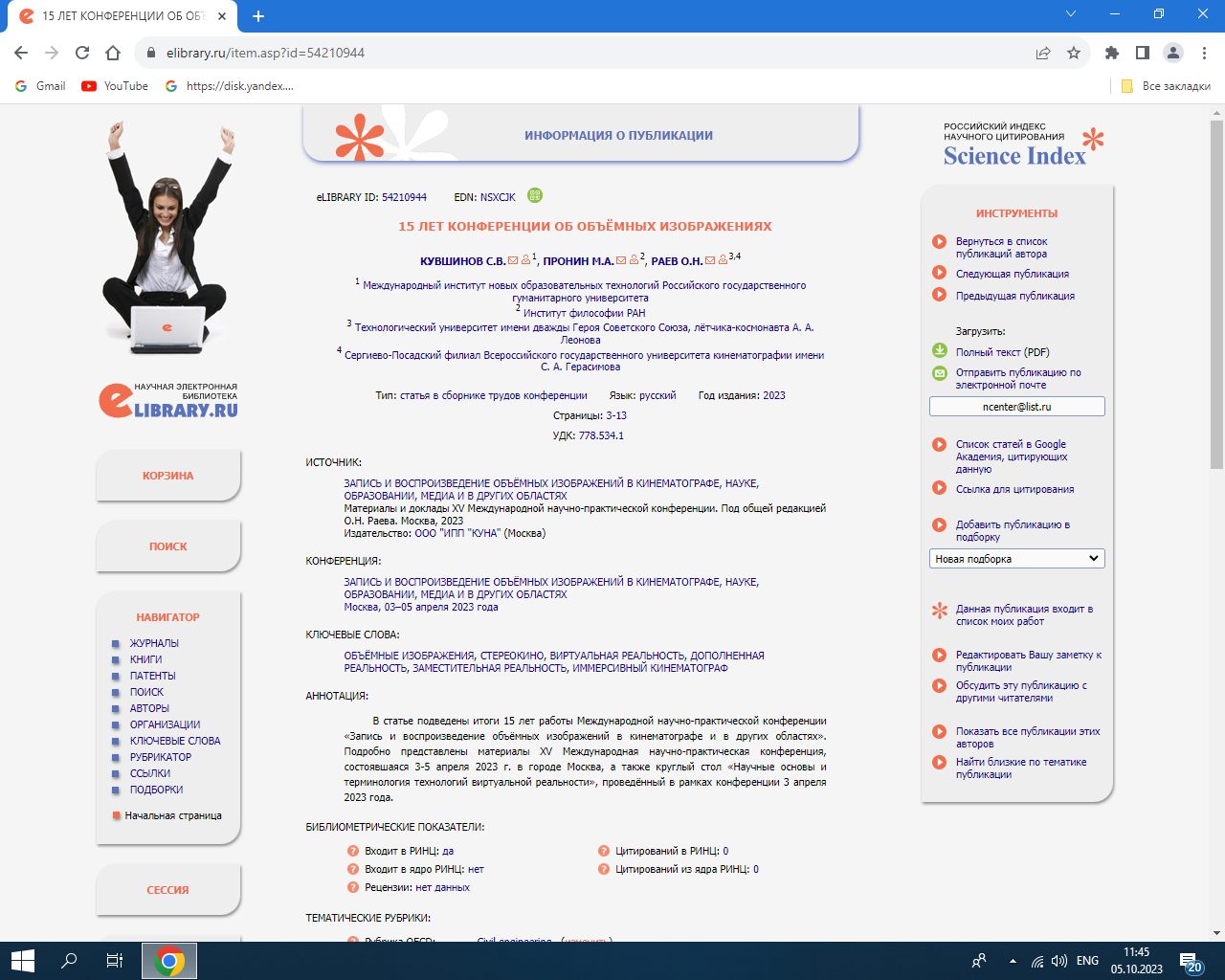Open КЛЮЧЕВЫЕ СЛОВА in the navigator
This screenshot has height=980, width=1225.
coord(175,741)
